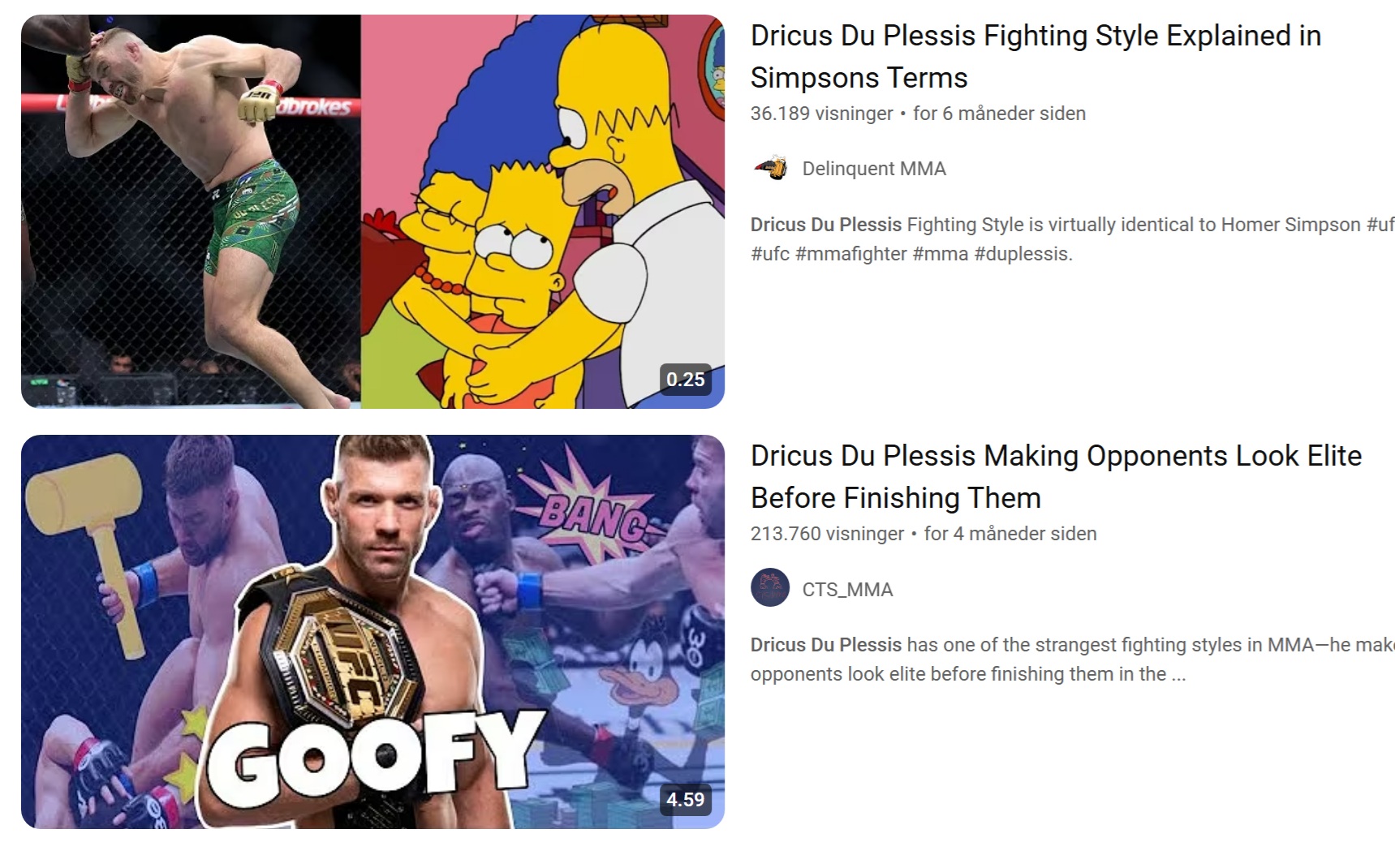The image size is (1395, 868).
Task: Open title Dricus Du Plessis Fighting Style Explained
Action: pyautogui.click(x=1035, y=57)
